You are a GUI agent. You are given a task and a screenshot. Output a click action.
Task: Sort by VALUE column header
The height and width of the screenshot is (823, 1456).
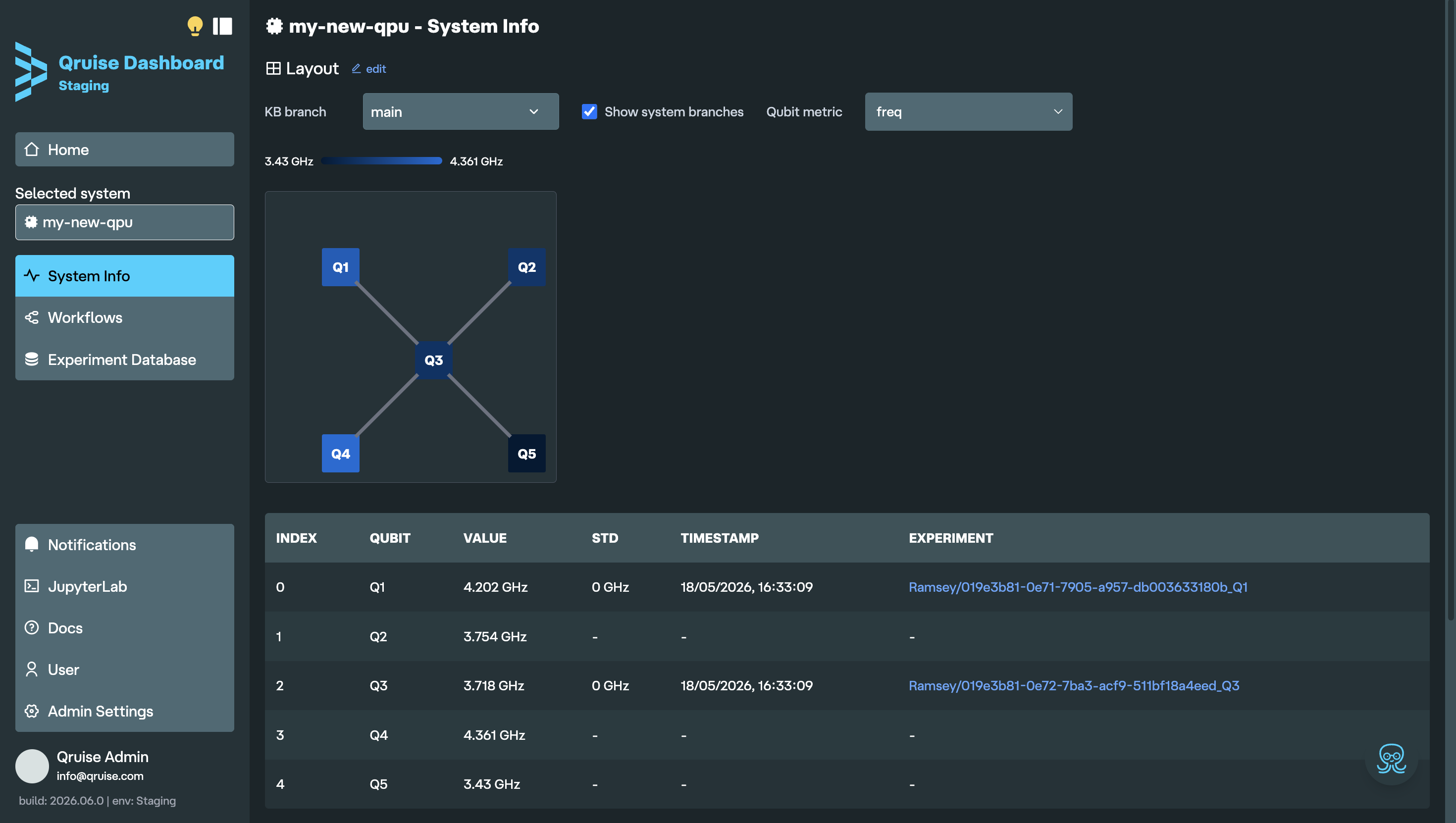485,538
